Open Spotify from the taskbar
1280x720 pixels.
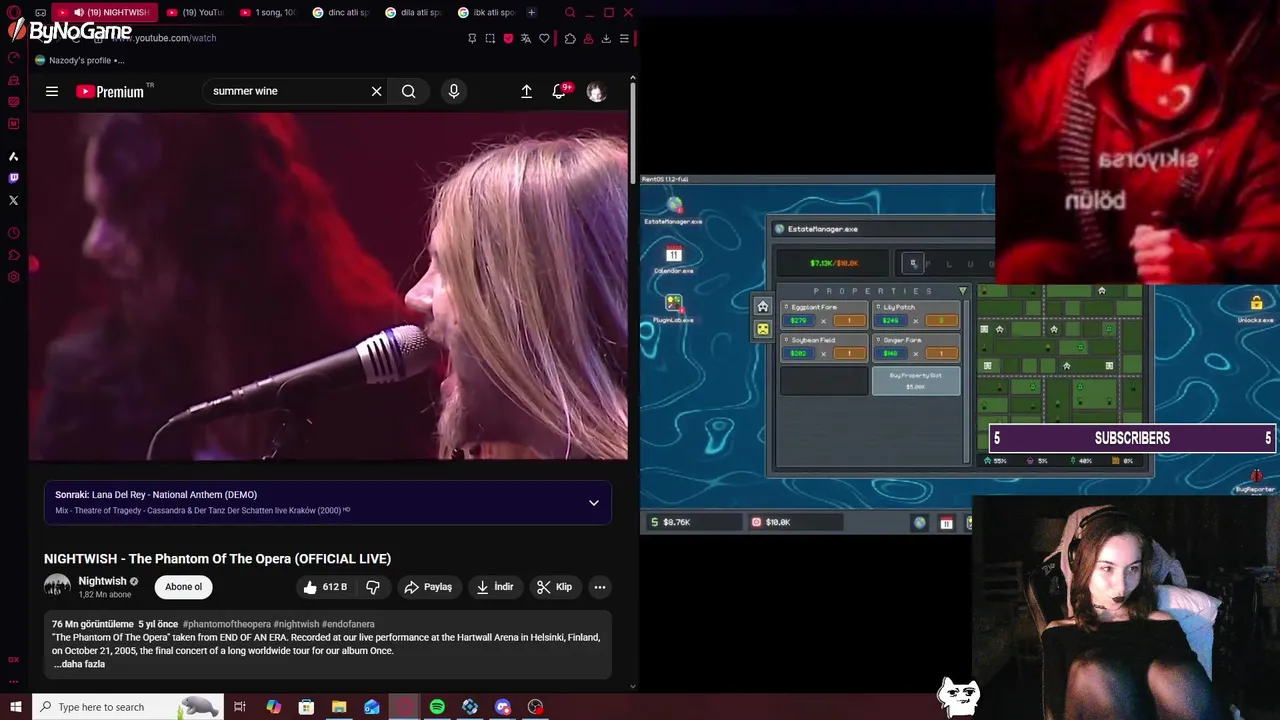(437, 707)
